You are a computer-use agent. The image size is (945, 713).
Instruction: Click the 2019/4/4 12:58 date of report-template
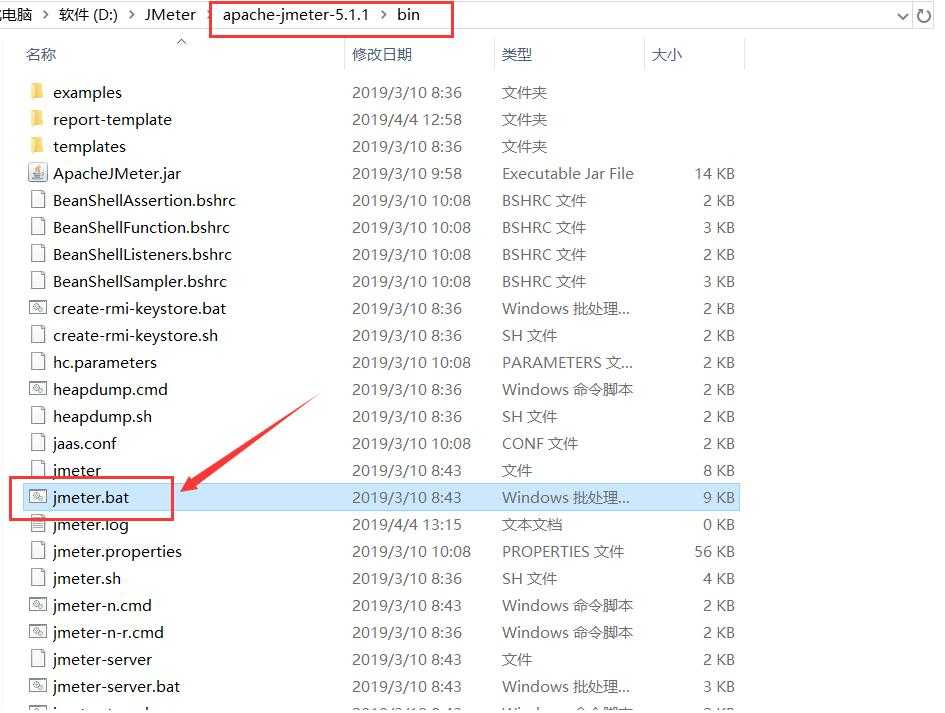coord(407,119)
